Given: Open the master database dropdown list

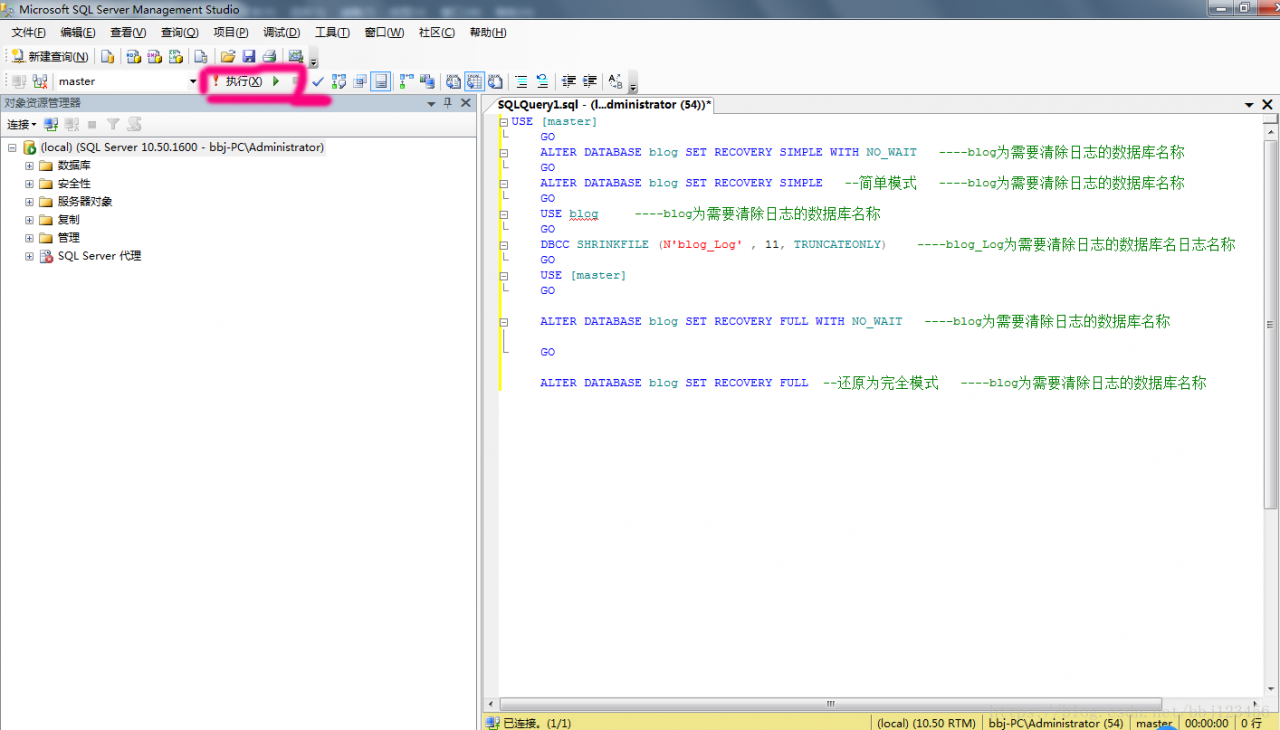Looking at the screenshot, I should coord(193,81).
